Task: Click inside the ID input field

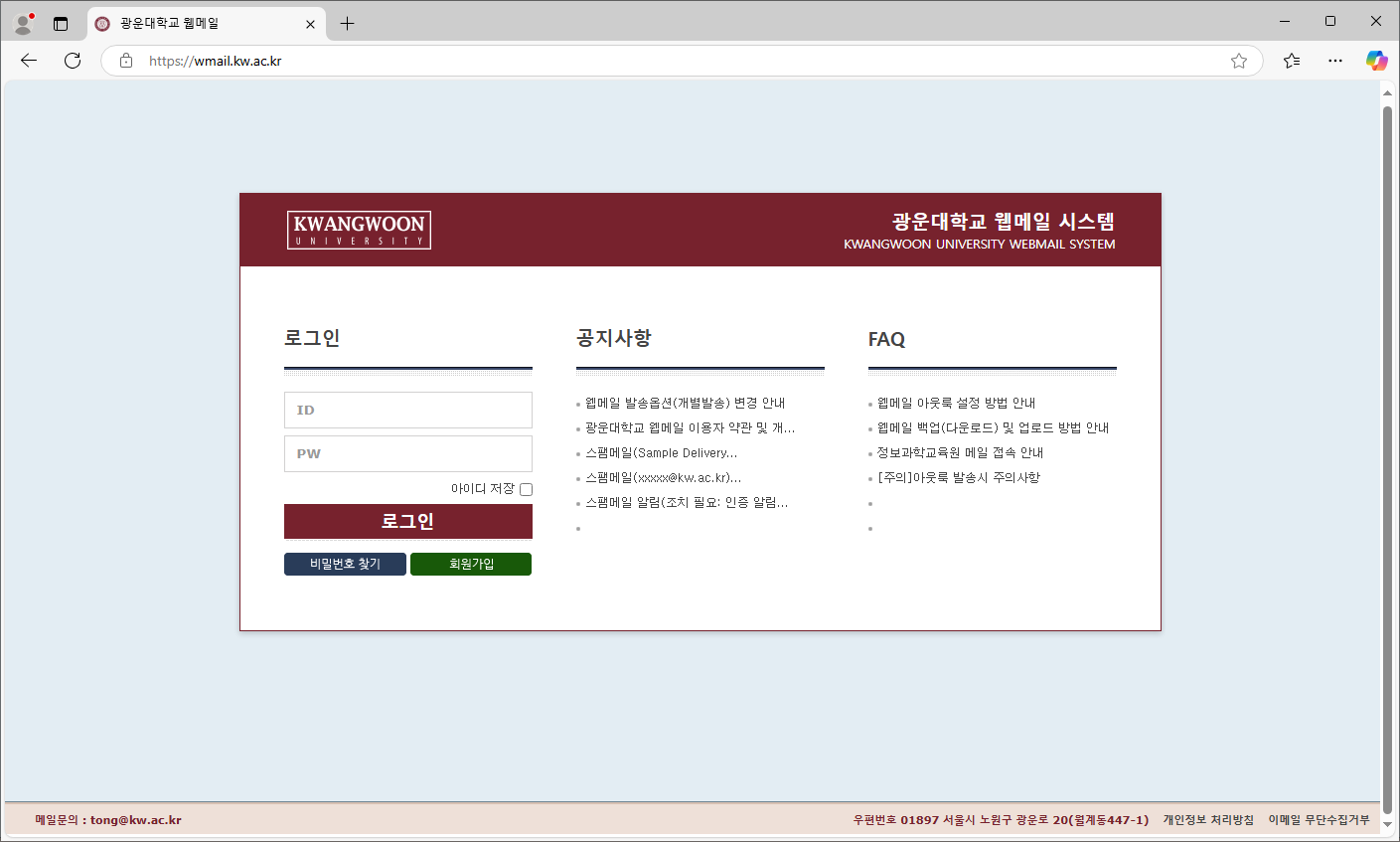Action: point(407,410)
